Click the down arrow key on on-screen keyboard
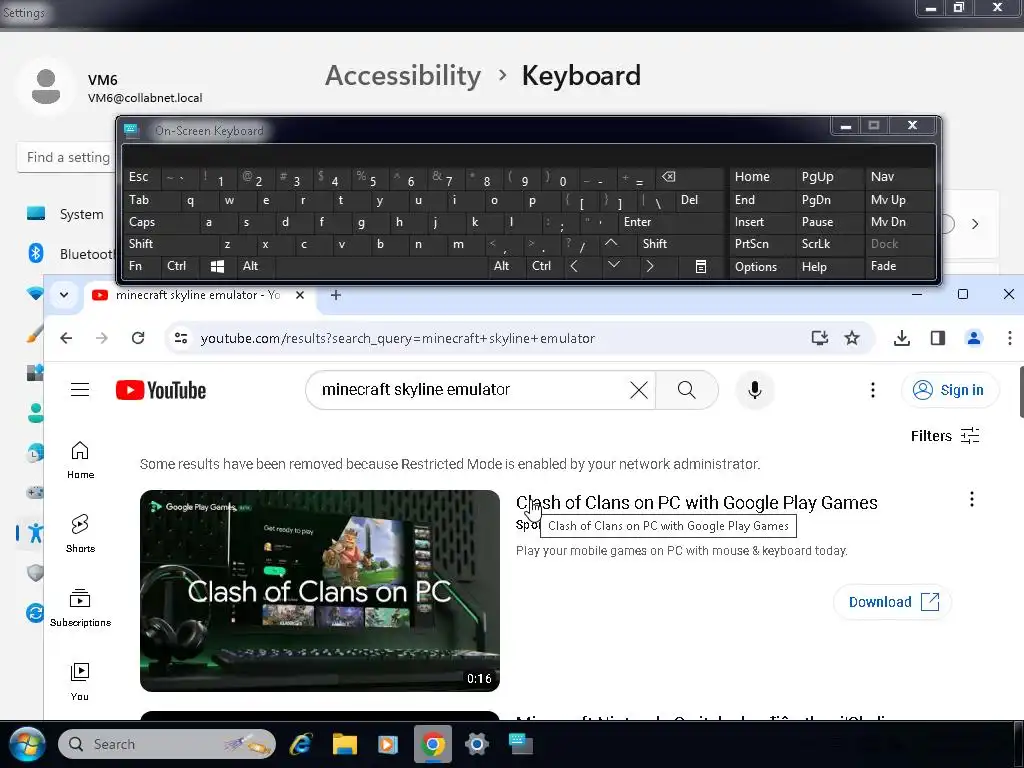The height and width of the screenshot is (768, 1024). tap(613, 266)
